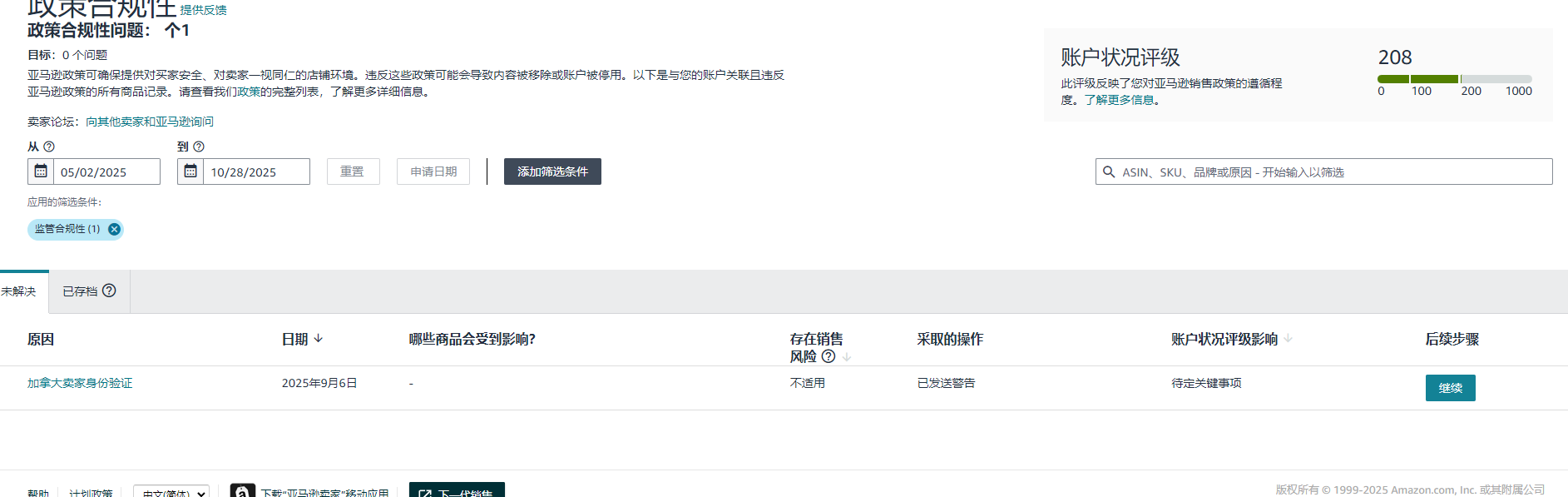Click the help icon beside 已存档 tab
Image resolution: width=1568 pixels, height=497 pixels.
tap(109, 291)
